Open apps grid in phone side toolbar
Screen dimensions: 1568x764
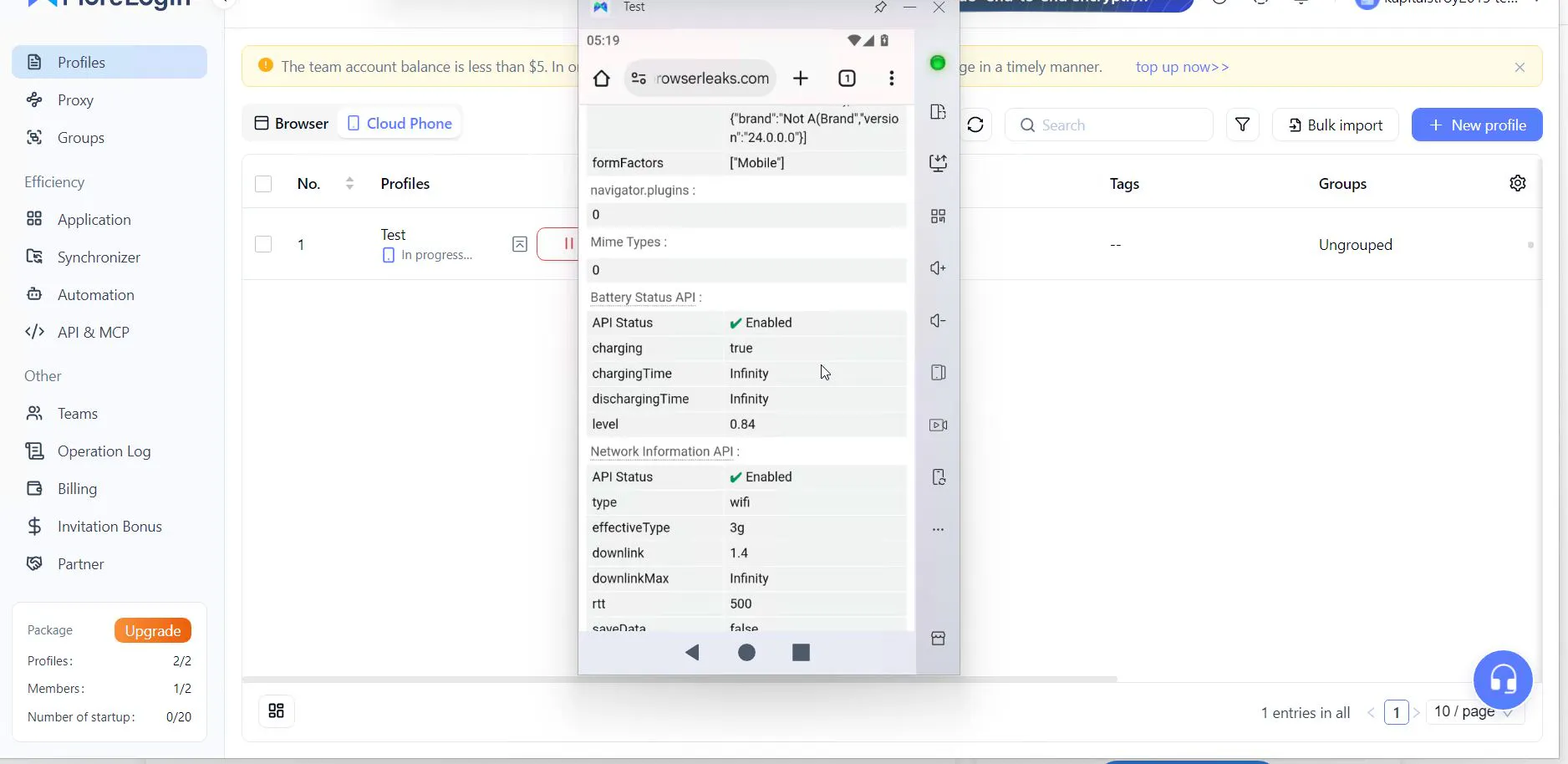pos(938,216)
